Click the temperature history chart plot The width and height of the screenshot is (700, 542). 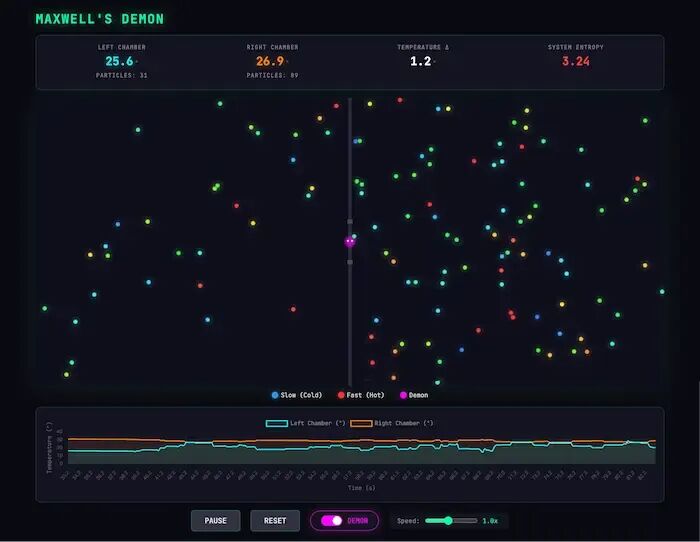(x=362, y=448)
